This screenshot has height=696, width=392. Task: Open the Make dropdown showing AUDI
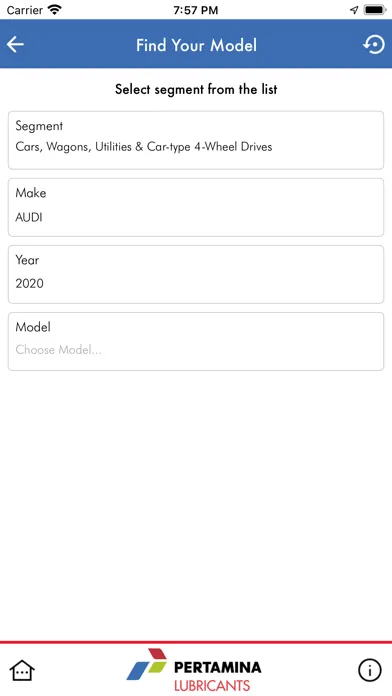pyautogui.click(x=196, y=207)
